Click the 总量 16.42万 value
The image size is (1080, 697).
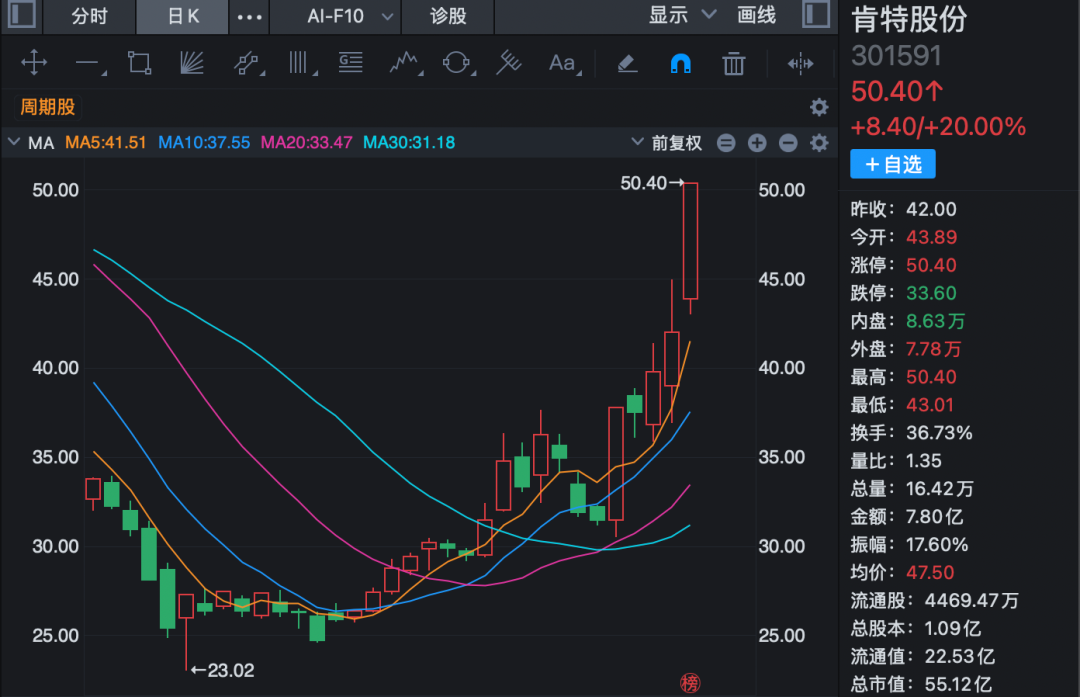[x=939, y=489]
